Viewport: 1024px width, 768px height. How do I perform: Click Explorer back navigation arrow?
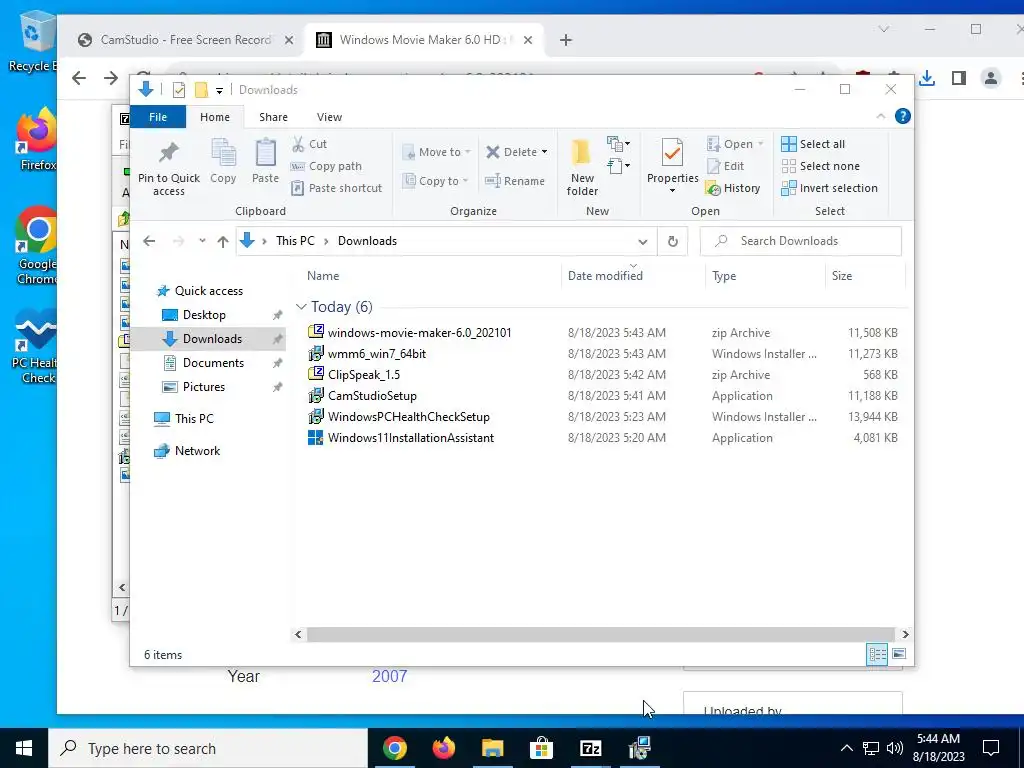pyautogui.click(x=149, y=241)
